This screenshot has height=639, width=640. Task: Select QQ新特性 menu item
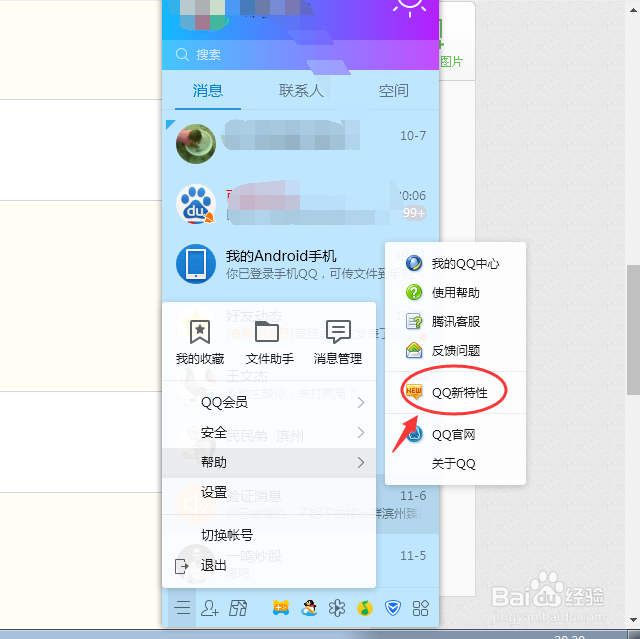pyautogui.click(x=455, y=393)
